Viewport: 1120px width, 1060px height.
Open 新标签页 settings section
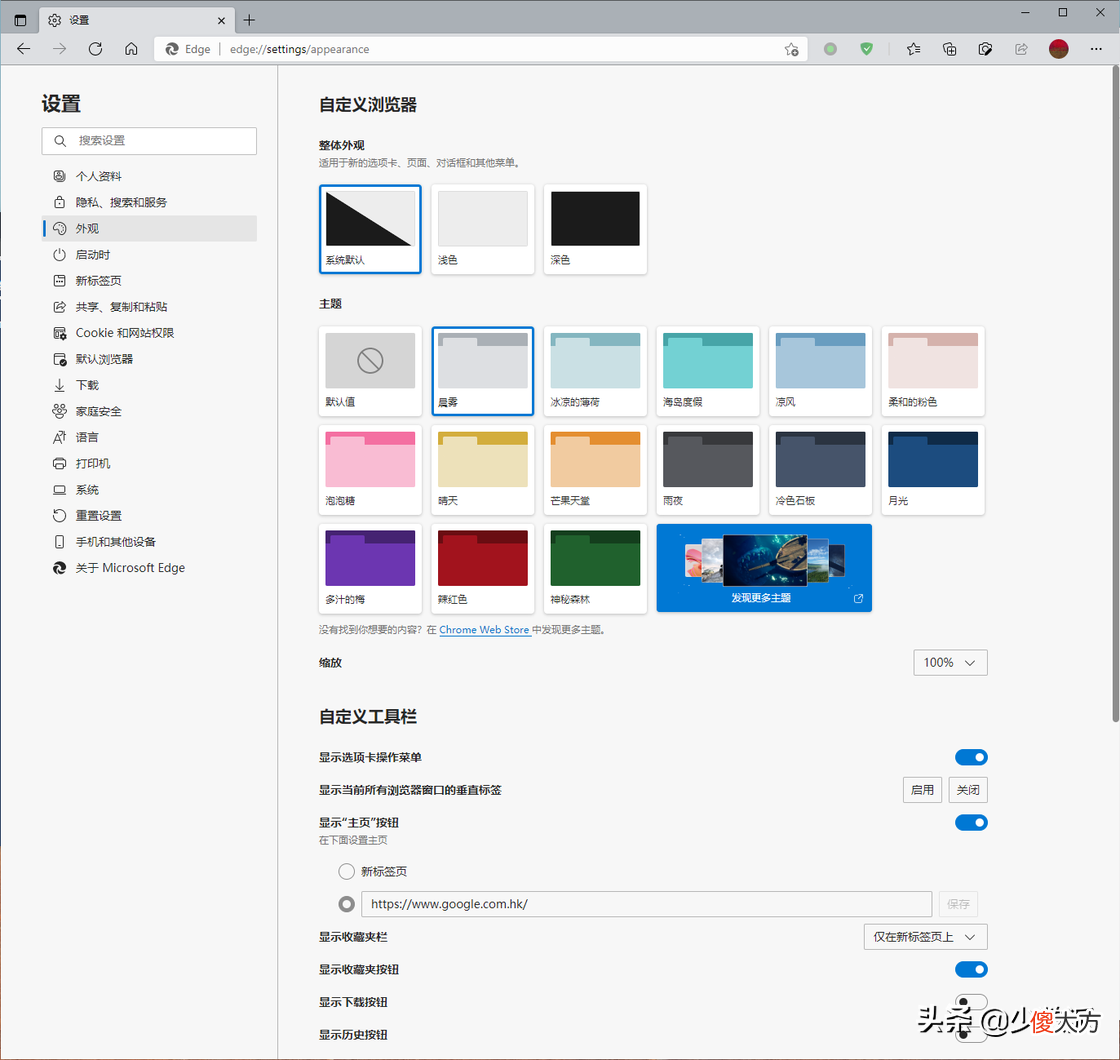pos(149,281)
